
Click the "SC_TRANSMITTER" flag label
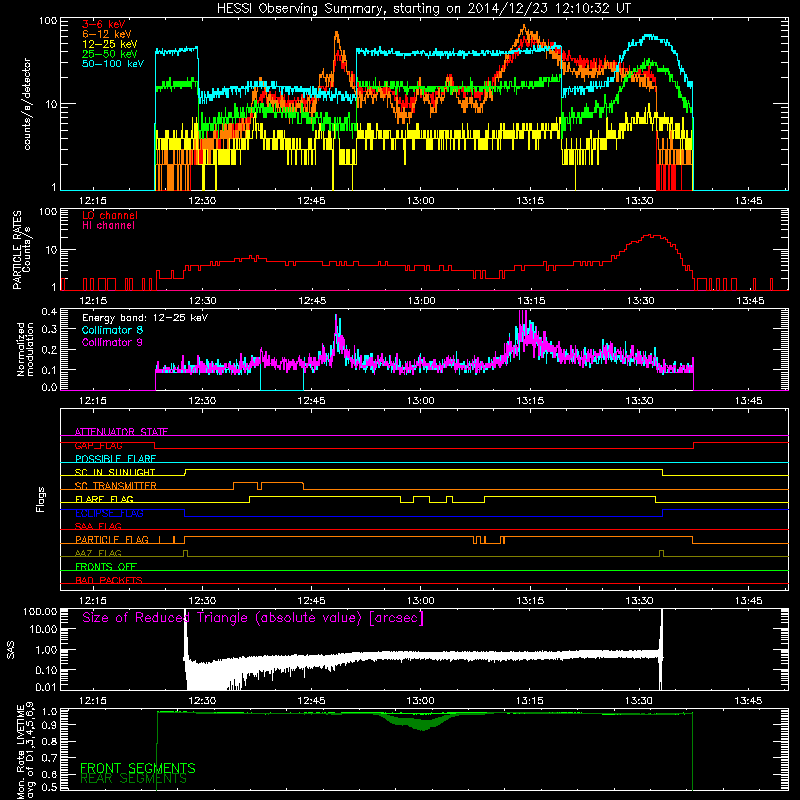pyautogui.click(x=116, y=486)
